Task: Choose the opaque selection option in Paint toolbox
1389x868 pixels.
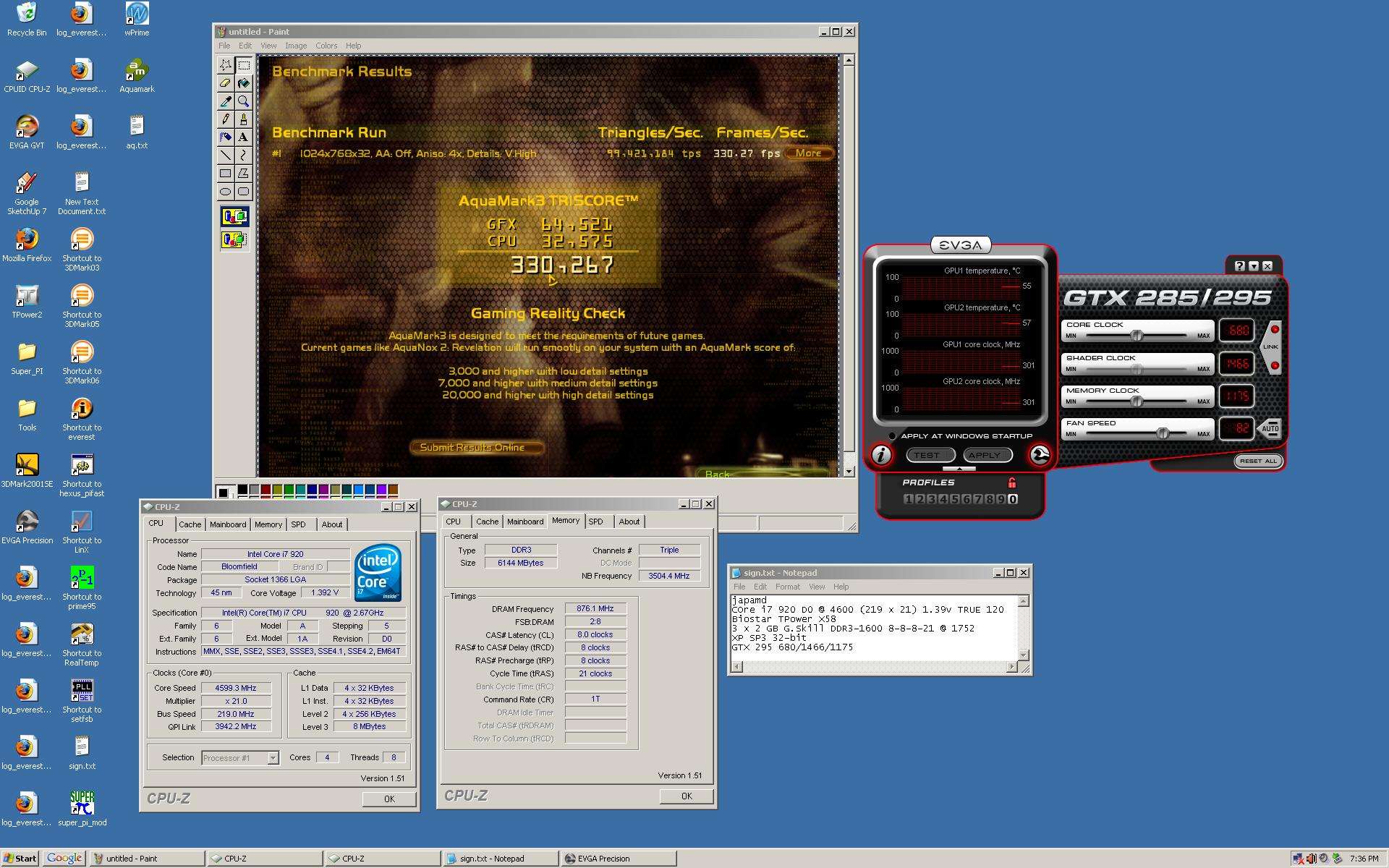Action: point(234,216)
